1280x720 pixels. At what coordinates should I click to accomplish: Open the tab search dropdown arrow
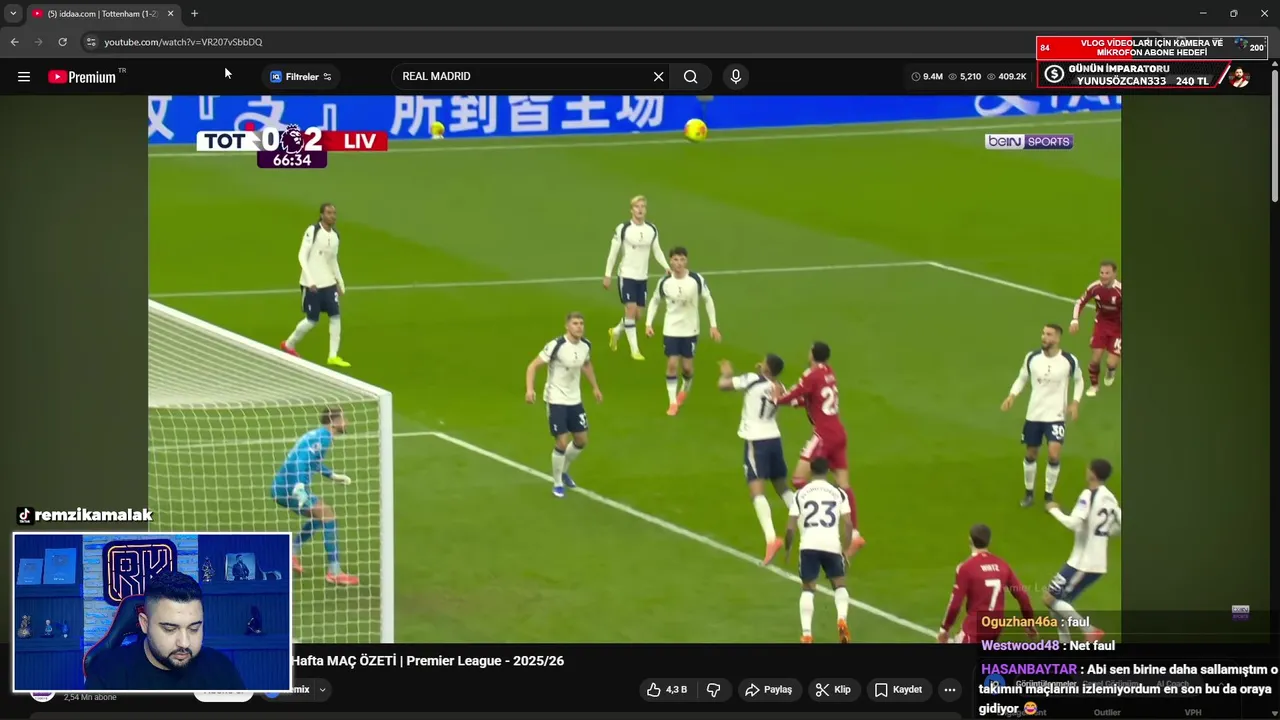pos(13,13)
